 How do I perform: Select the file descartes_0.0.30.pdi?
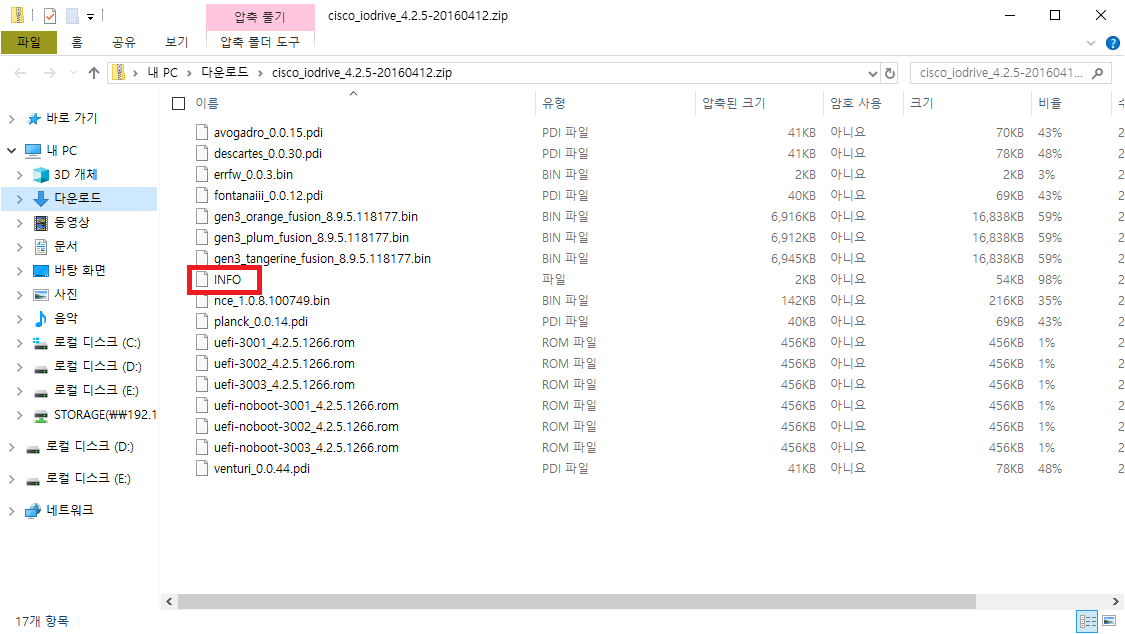point(268,153)
